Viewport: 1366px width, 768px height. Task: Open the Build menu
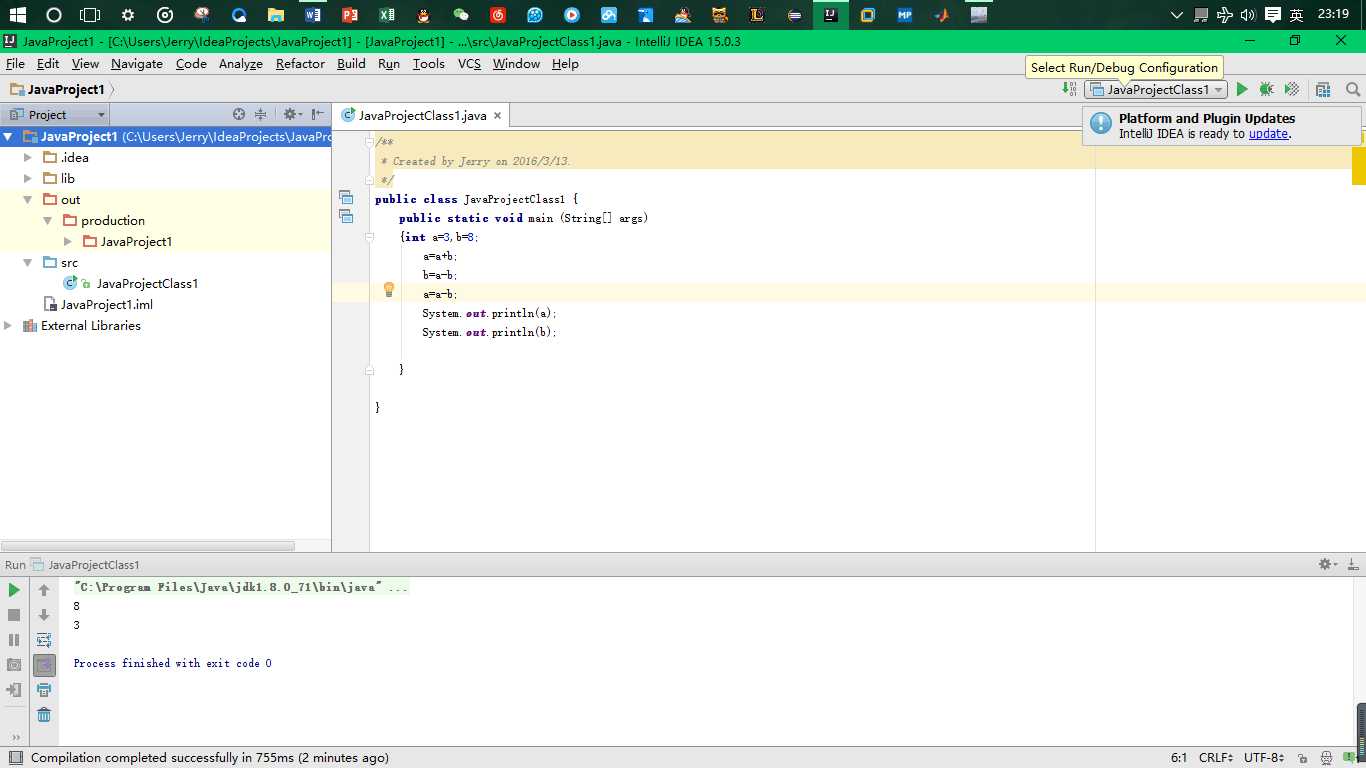pos(351,63)
